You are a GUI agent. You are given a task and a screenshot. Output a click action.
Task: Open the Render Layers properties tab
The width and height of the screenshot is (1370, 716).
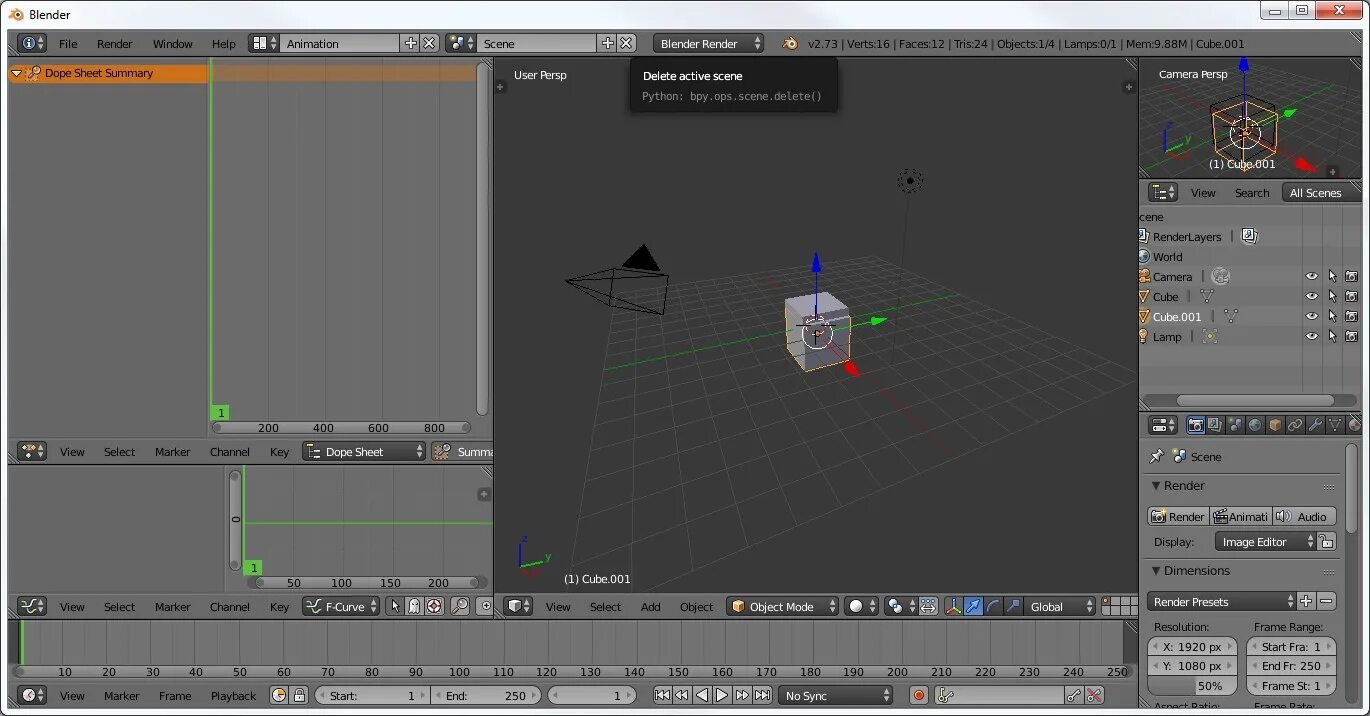tap(1215, 425)
